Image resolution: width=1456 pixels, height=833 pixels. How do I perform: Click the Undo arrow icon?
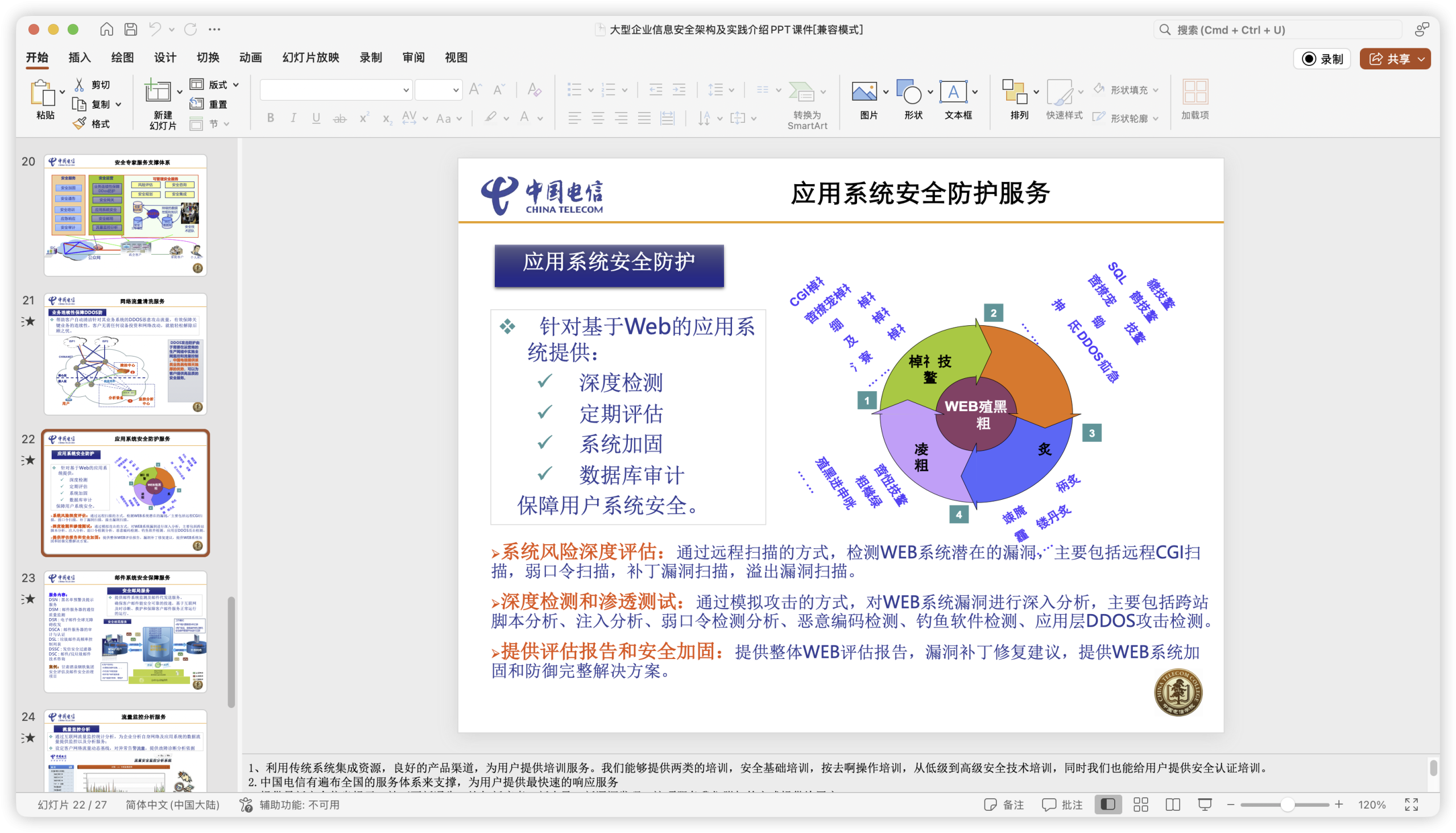(155, 29)
